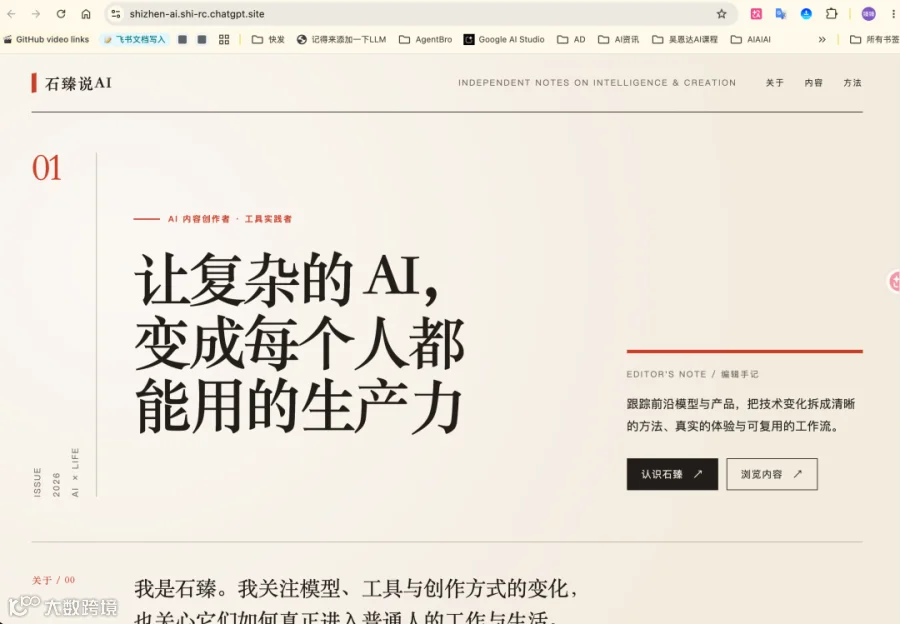The image size is (900, 624).
Task: Open the grid apps bookmark icon
Action: click(224, 40)
